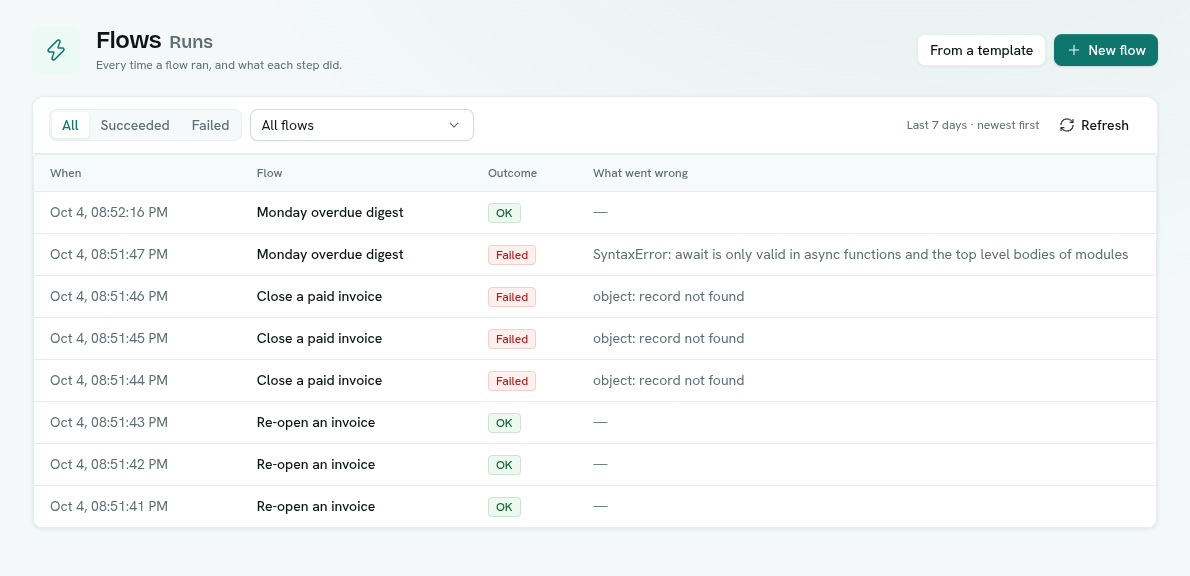
Task: Click the Failed badge for 08:51:45 run
Action: (512, 339)
